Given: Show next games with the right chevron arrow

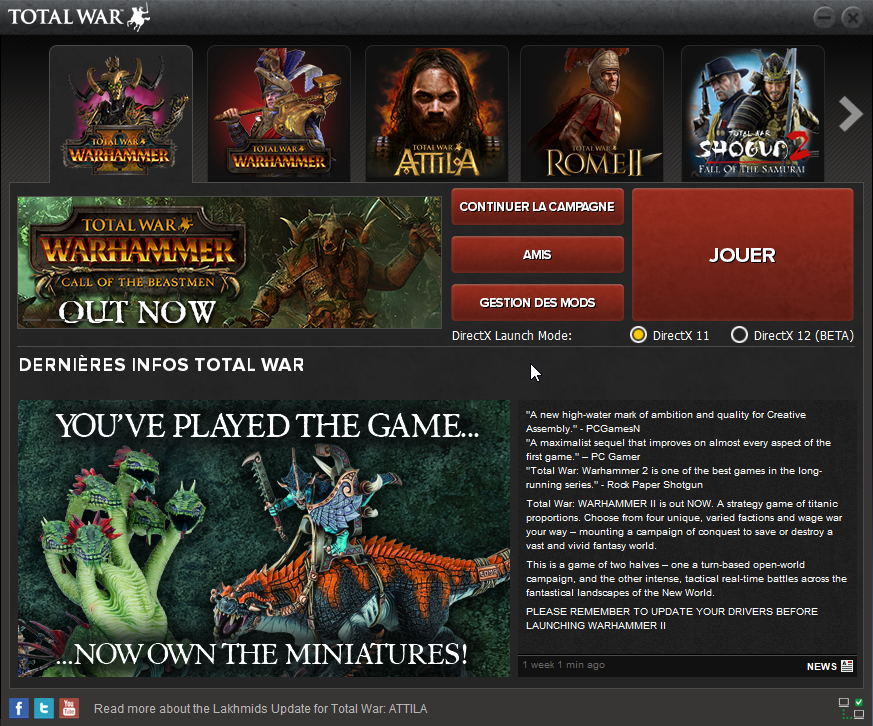Looking at the screenshot, I should pyautogui.click(x=850, y=114).
